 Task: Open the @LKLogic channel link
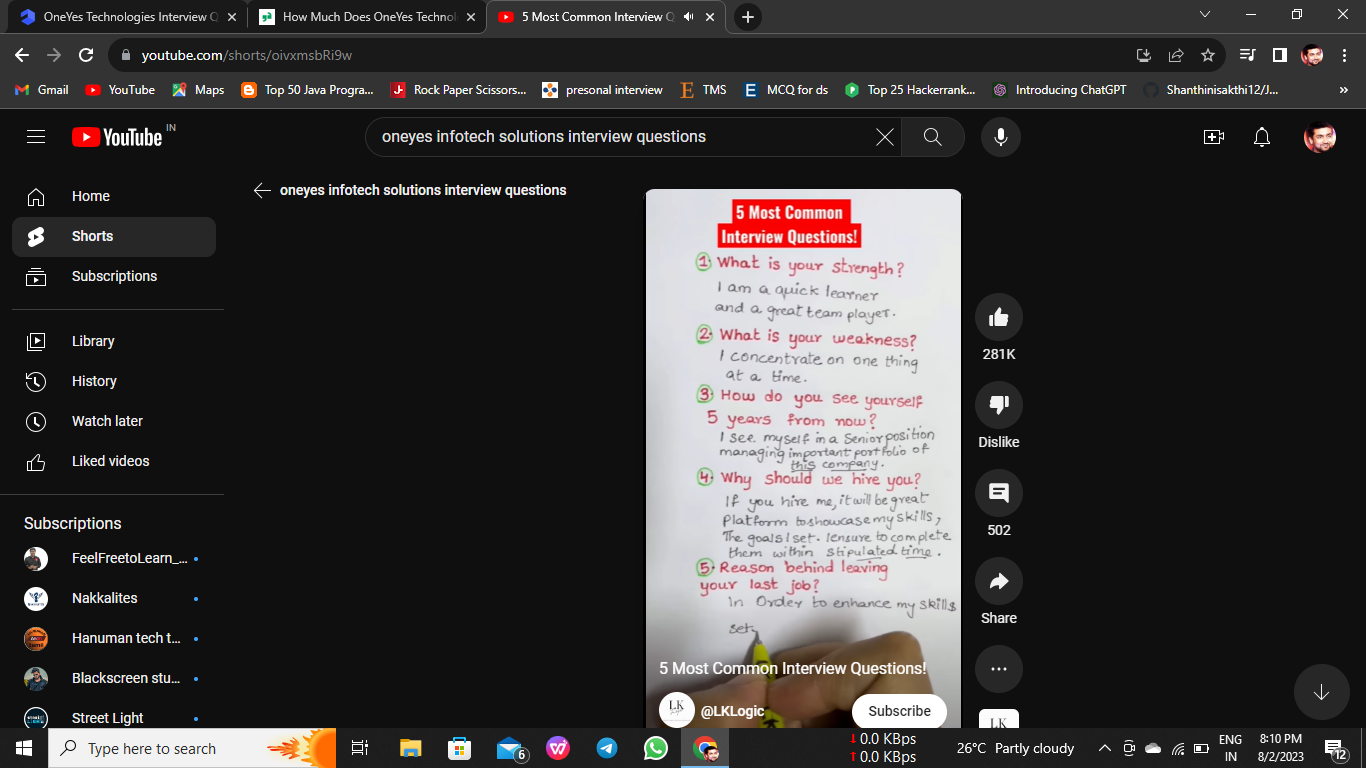pos(732,711)
